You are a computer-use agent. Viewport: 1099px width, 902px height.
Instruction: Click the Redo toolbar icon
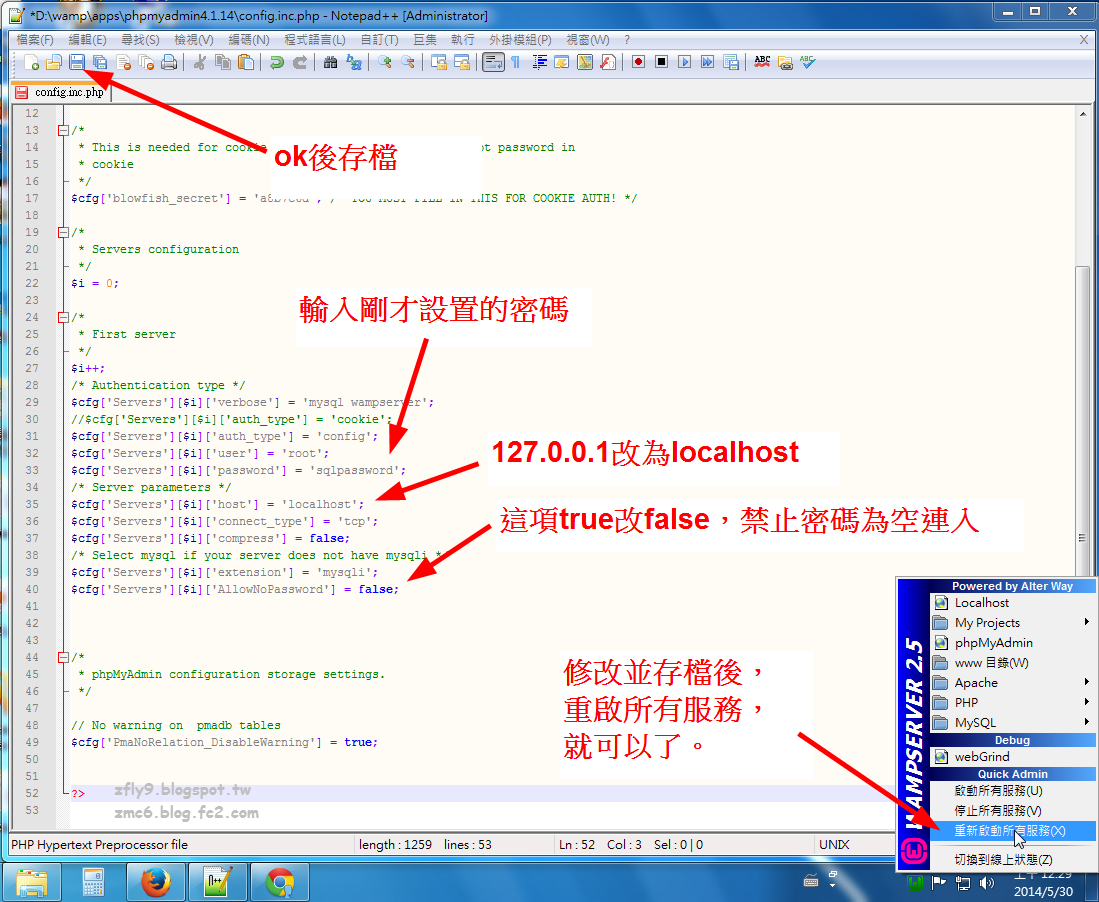(300, 62)
